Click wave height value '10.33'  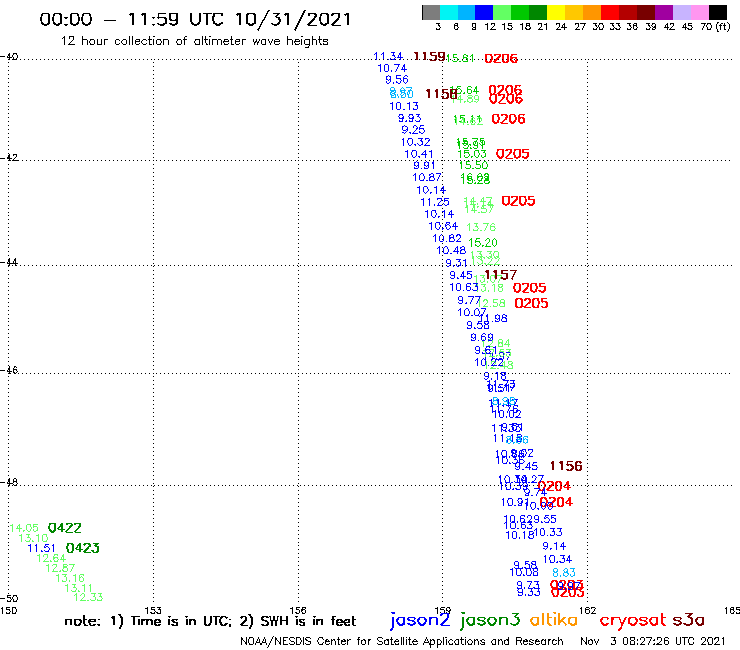click(x=548, y=532)
